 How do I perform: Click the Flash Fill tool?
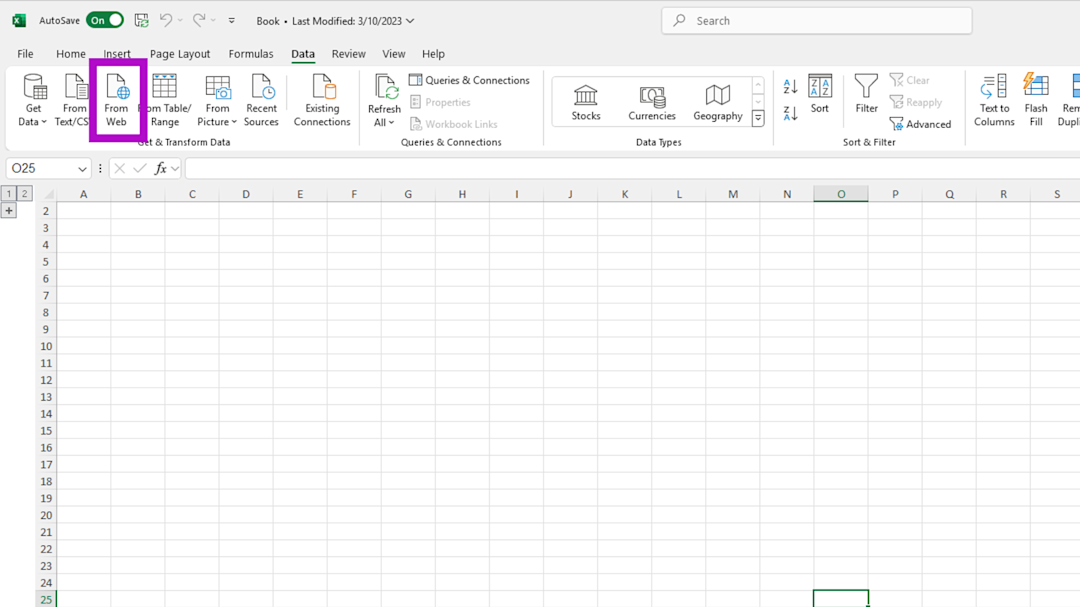tap(1035, 98)
